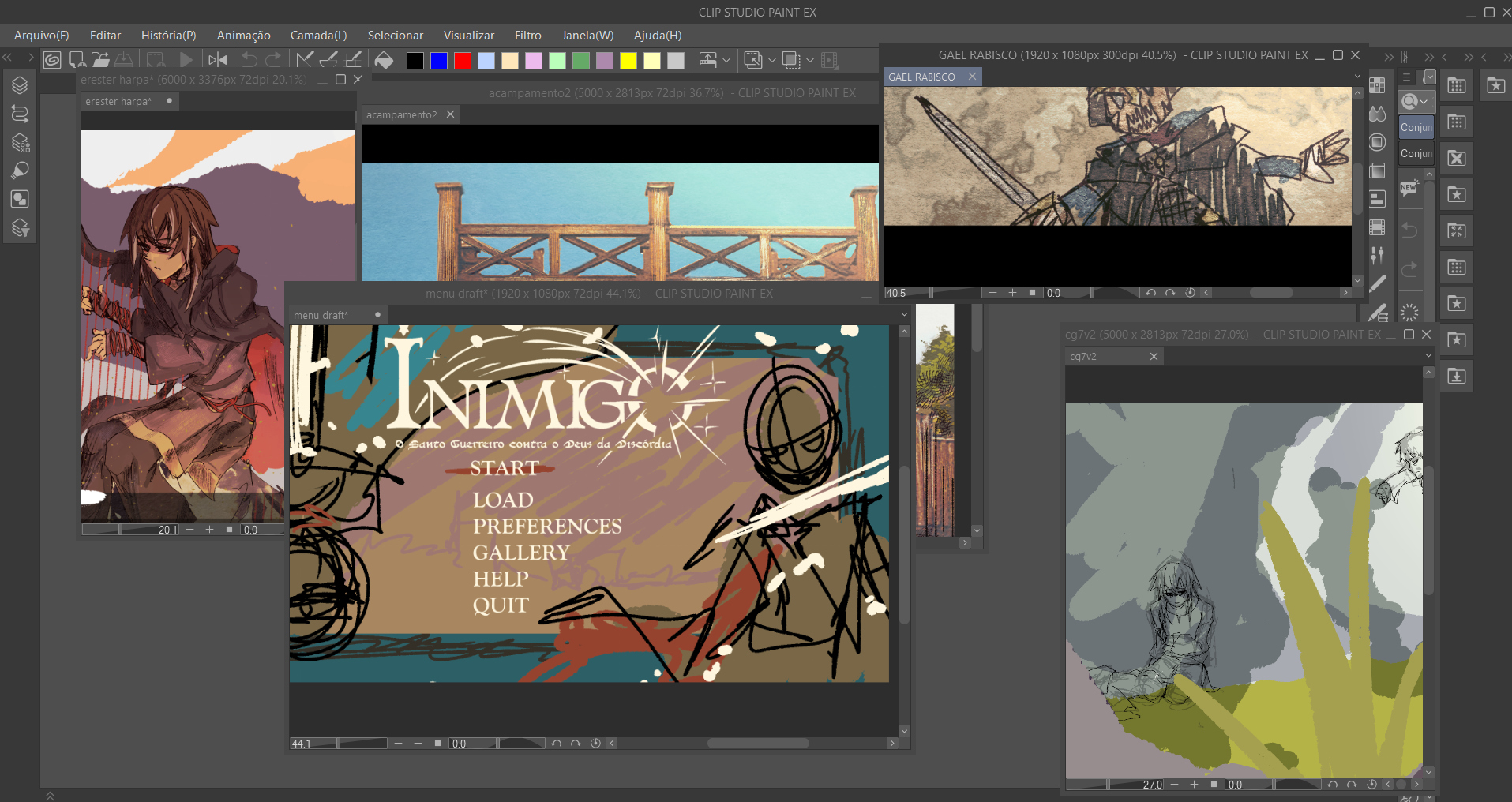The height and width of the screenshot is (802, 1512).
Task: Click the download material folder icon
Action: tap(1457, 377)
